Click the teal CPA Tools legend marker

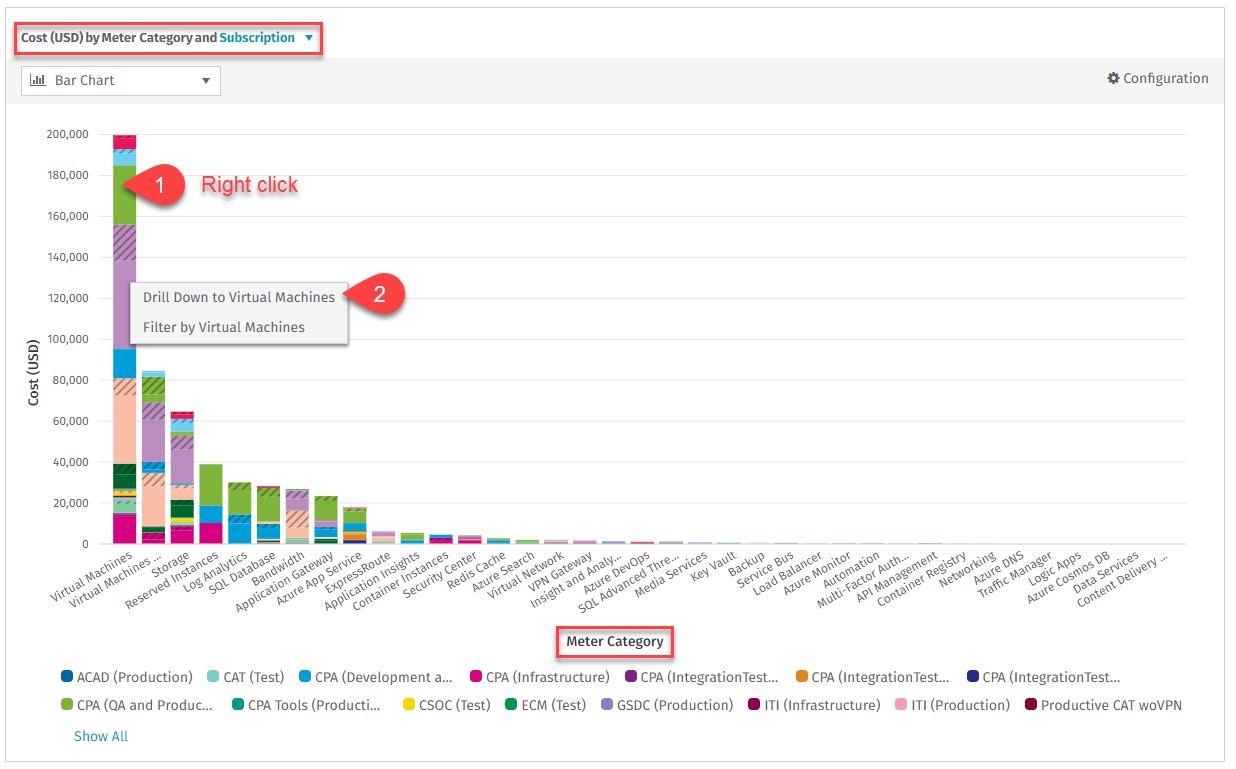238,705
